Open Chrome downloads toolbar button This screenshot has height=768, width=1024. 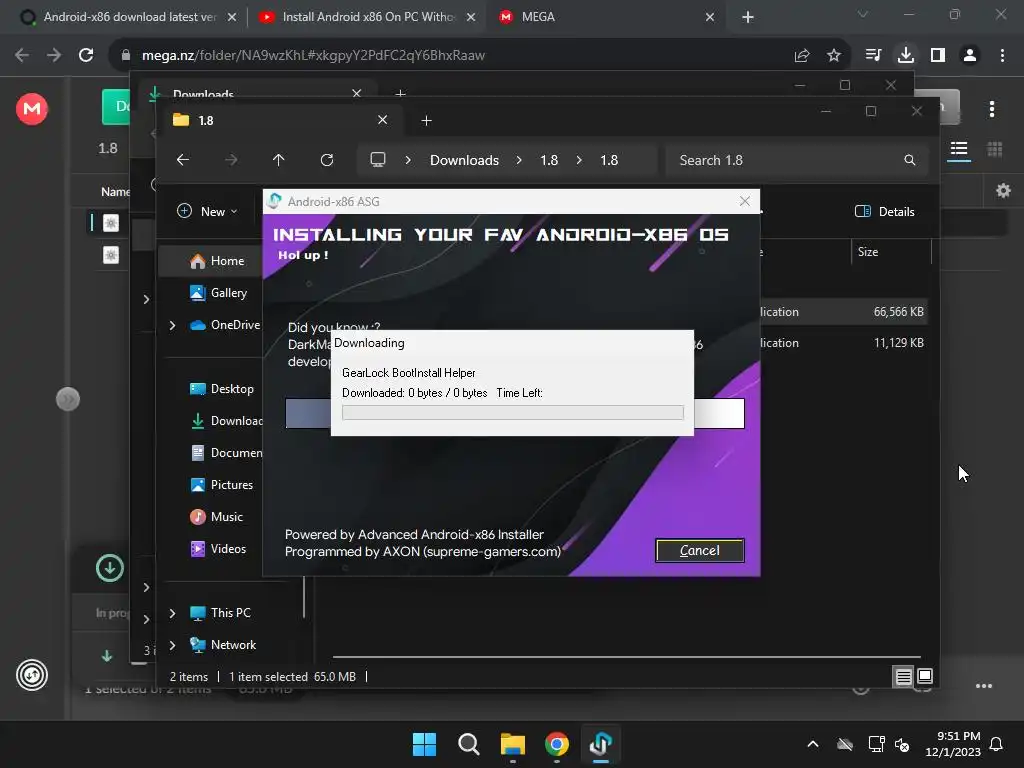906,55
